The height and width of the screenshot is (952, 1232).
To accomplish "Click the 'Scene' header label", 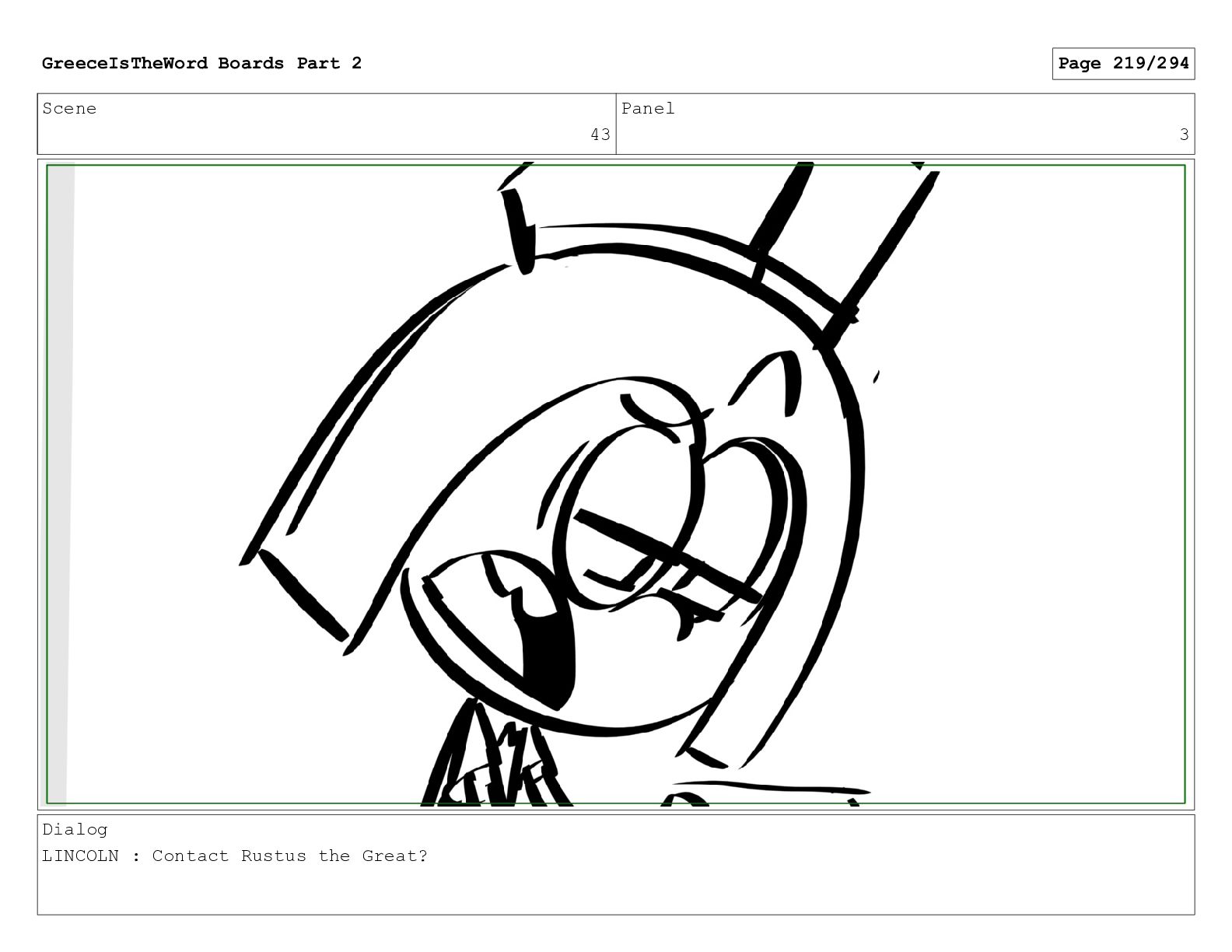I will pyautogui.click(x=70, y=109).
